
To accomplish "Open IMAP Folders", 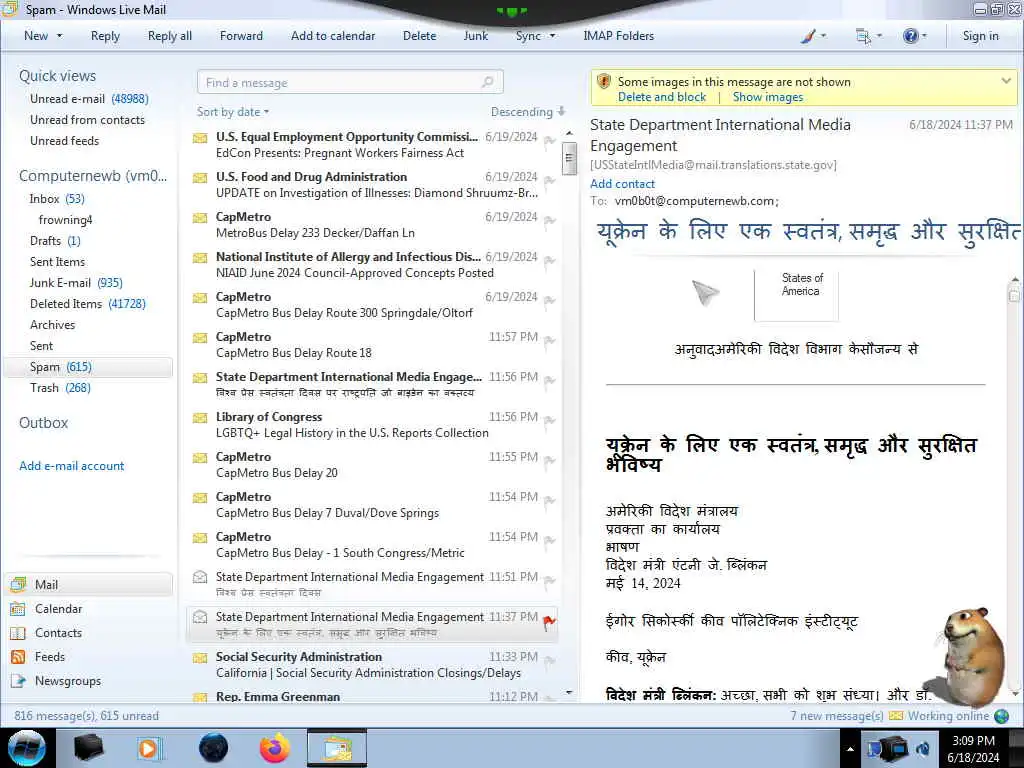I will pos(618,36).
